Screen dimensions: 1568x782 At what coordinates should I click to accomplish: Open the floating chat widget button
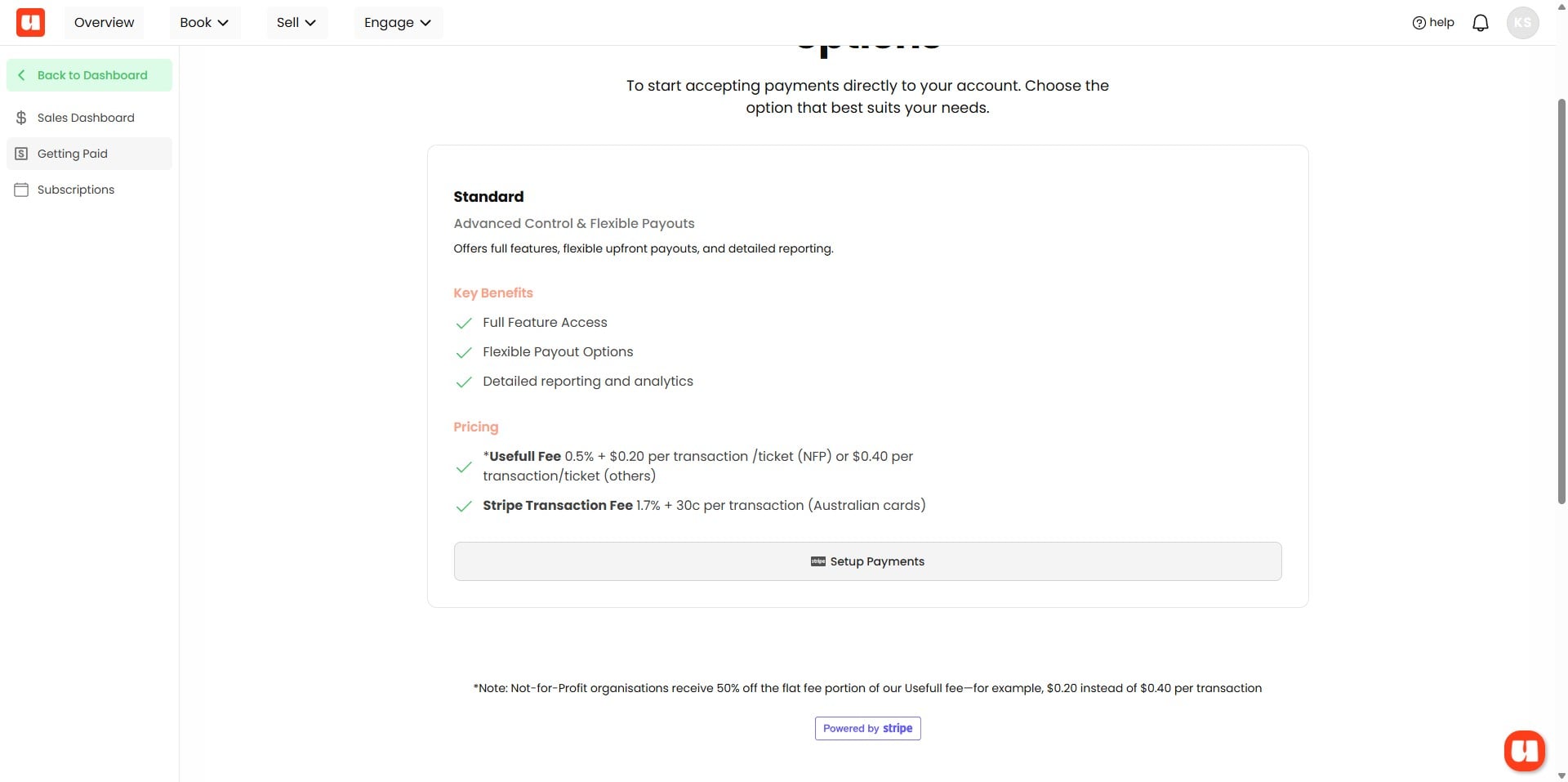coord(1524,750)
